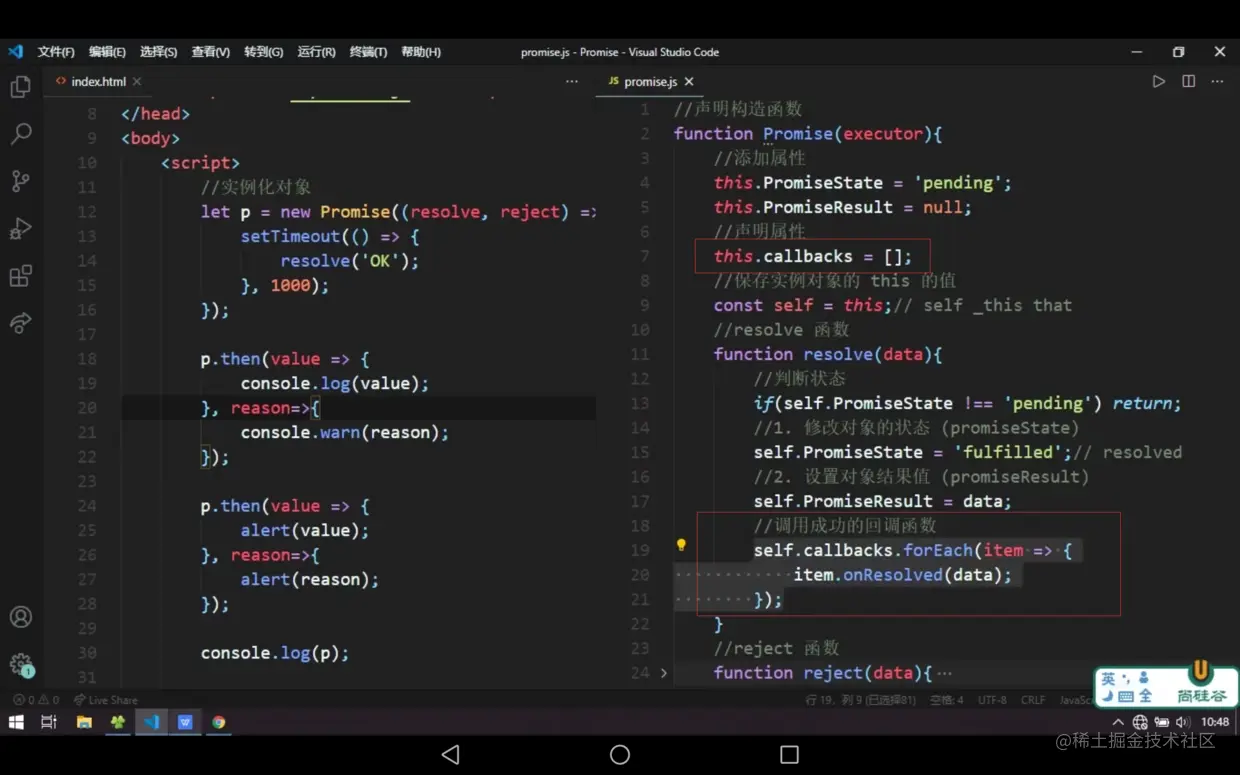Open the Run and Debug view

(x=20, y=228)
